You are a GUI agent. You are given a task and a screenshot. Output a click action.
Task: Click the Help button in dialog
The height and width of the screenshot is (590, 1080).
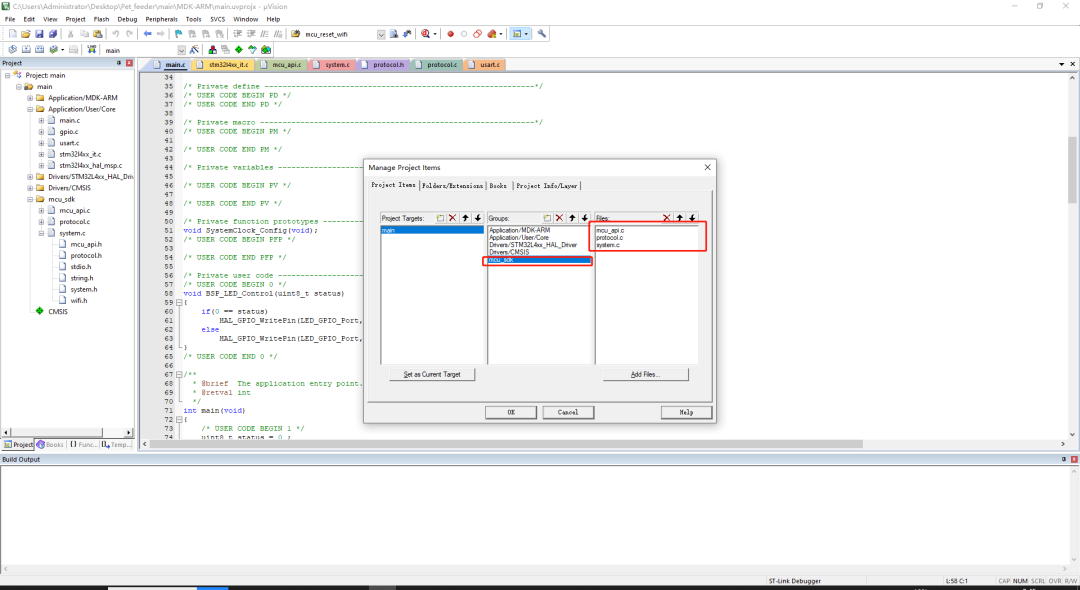(x=686, y=412)
